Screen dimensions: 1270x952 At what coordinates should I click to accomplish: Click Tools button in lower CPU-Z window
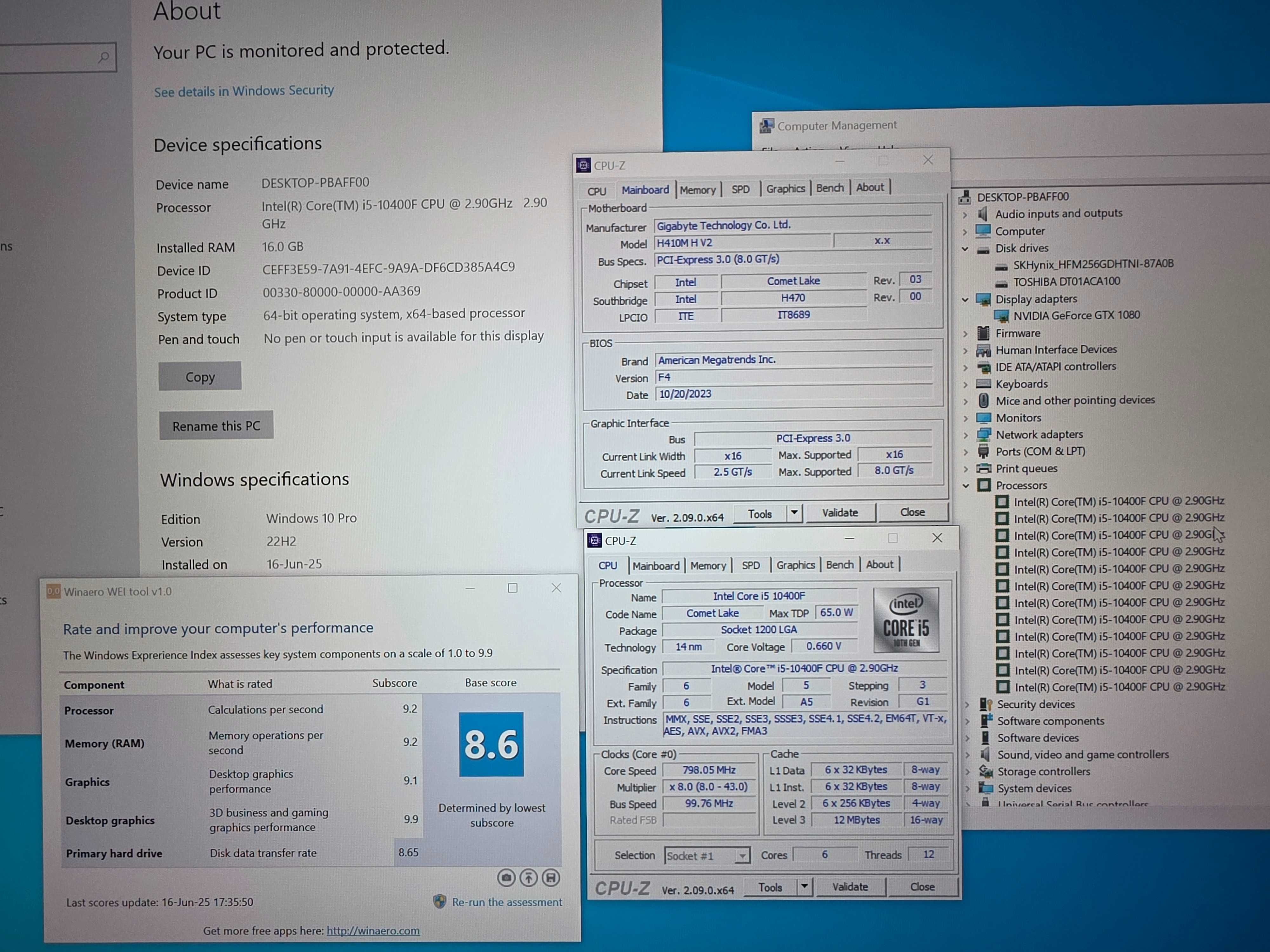click(x=770, y=888)
